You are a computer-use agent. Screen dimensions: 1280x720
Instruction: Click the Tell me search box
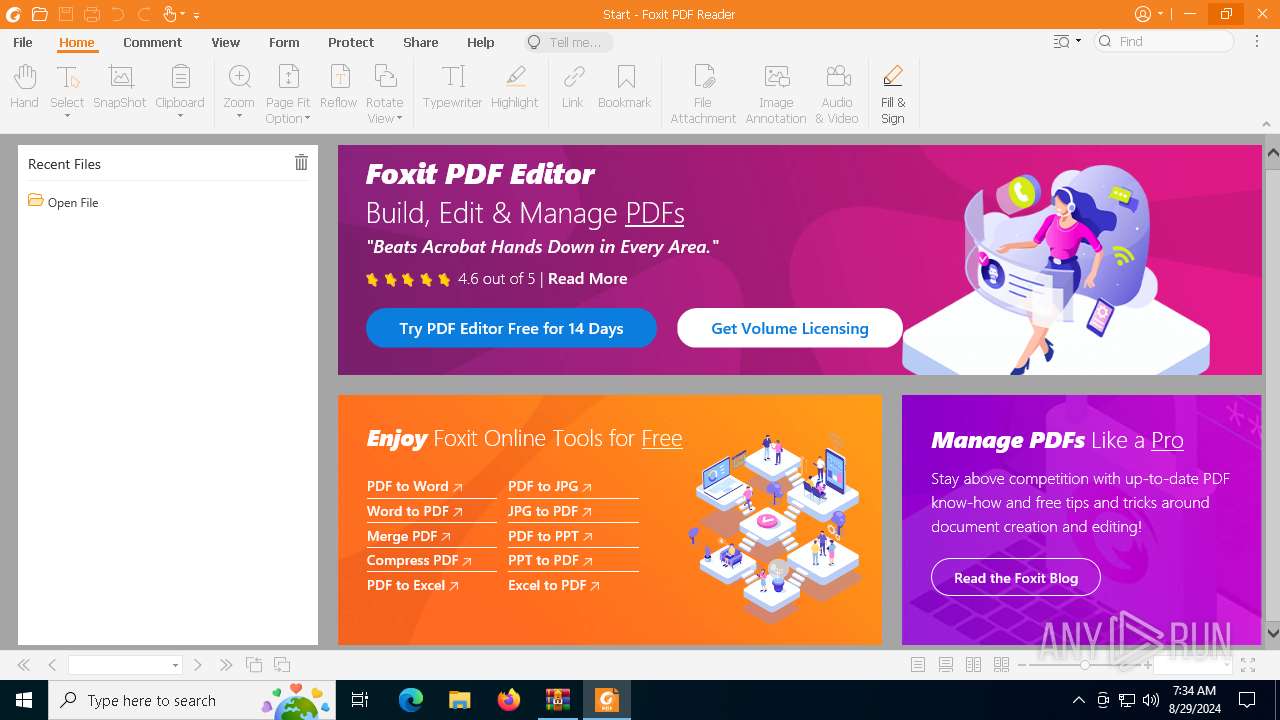point(568,42)
